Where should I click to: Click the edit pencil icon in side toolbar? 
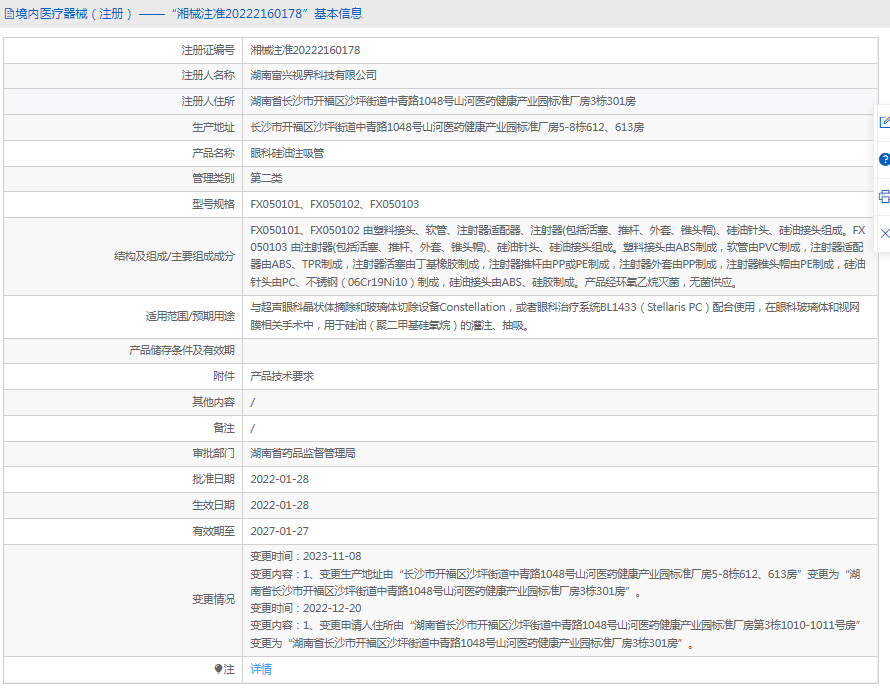(x=884, y=122)
